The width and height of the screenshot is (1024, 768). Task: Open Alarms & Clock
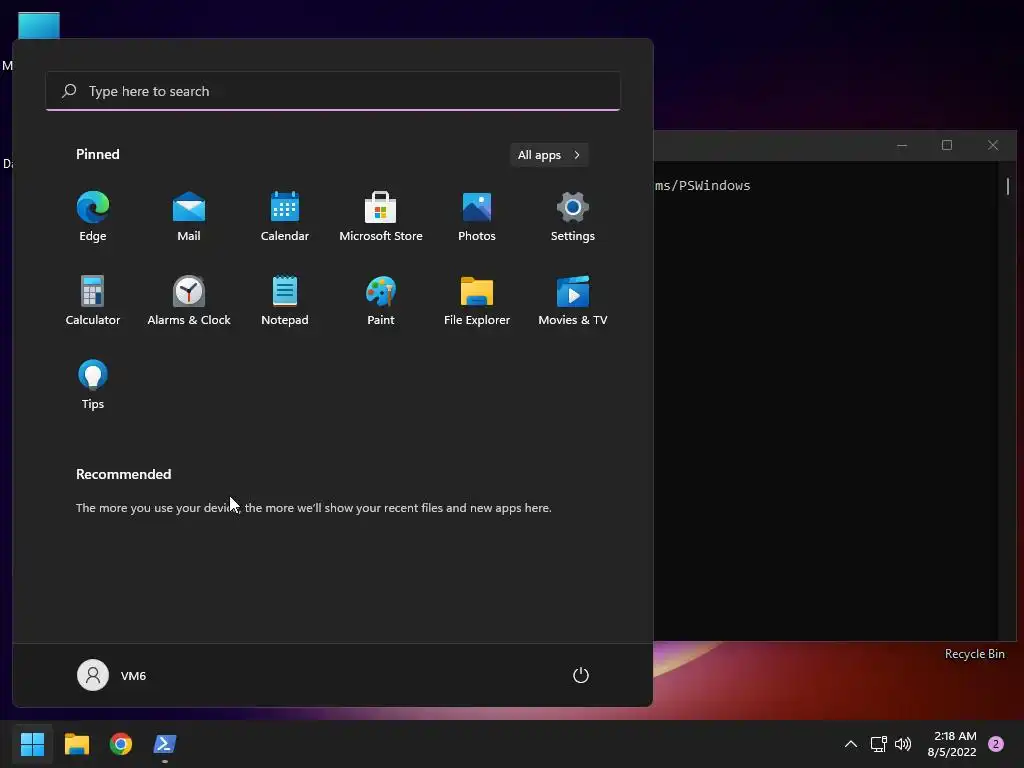tap(189, 300)
